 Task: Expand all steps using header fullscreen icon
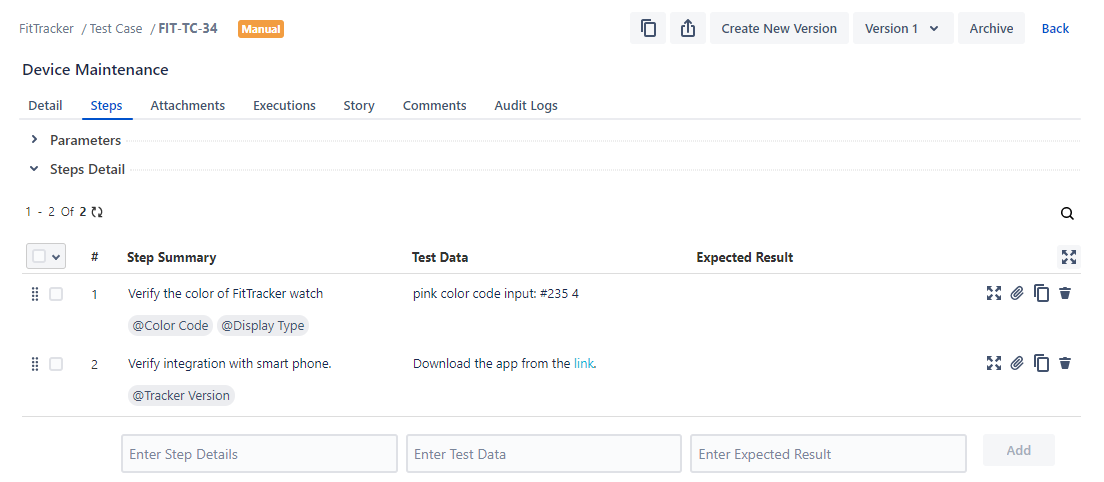pyautogui.click(x=1069, y=257)
